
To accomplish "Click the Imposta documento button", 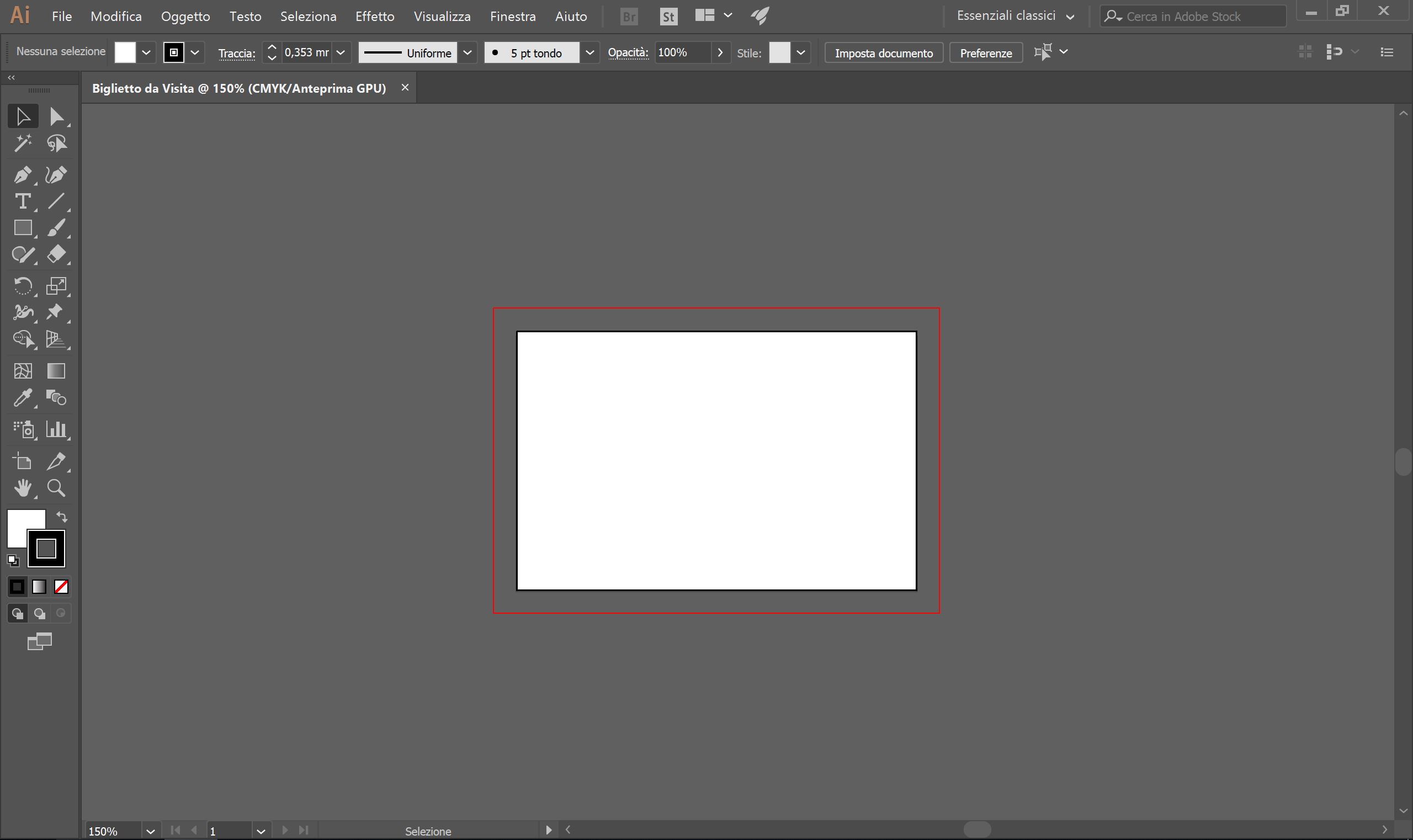I will point(883,52).
